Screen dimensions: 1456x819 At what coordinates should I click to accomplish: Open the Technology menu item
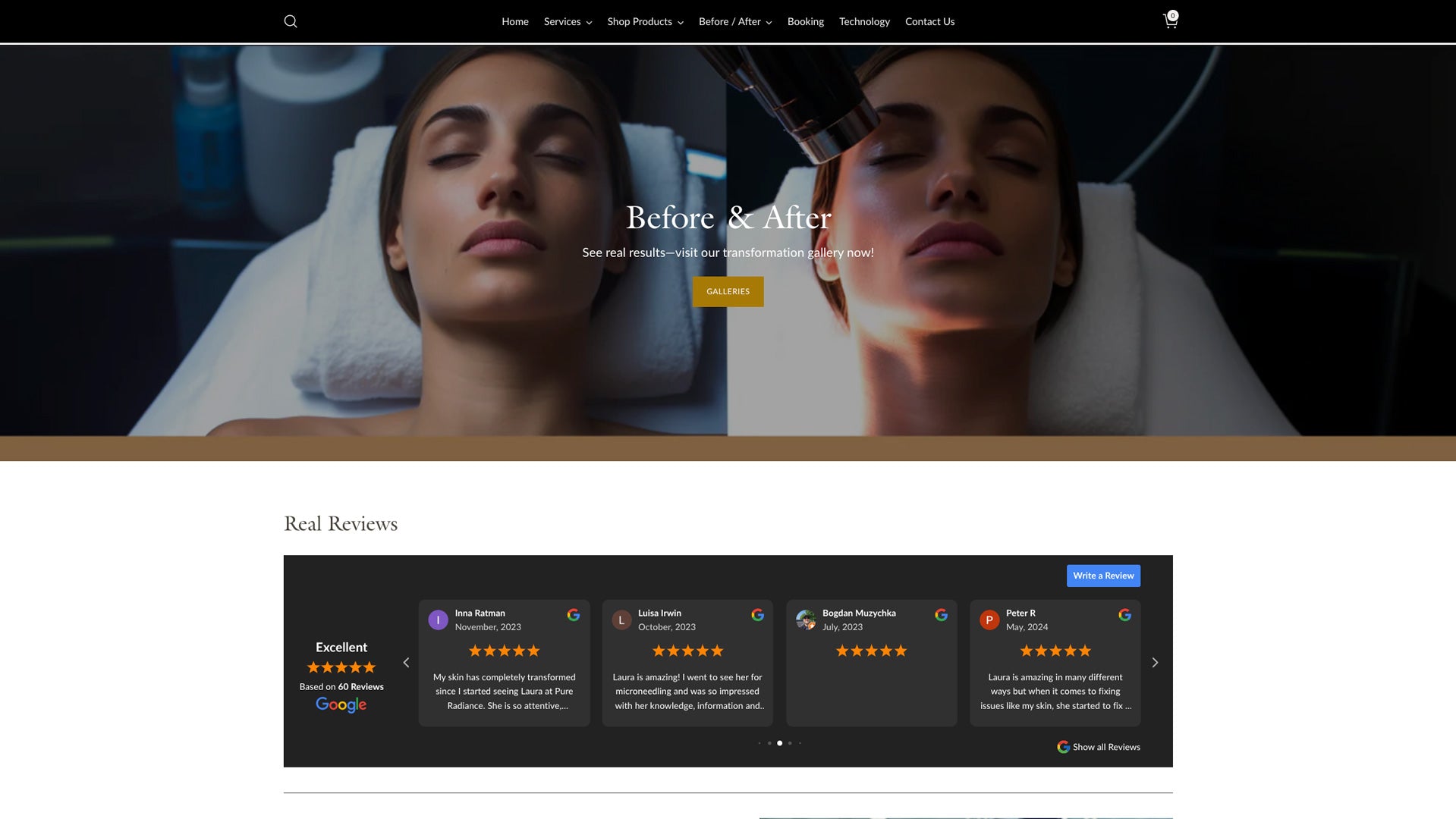(864, 21)
